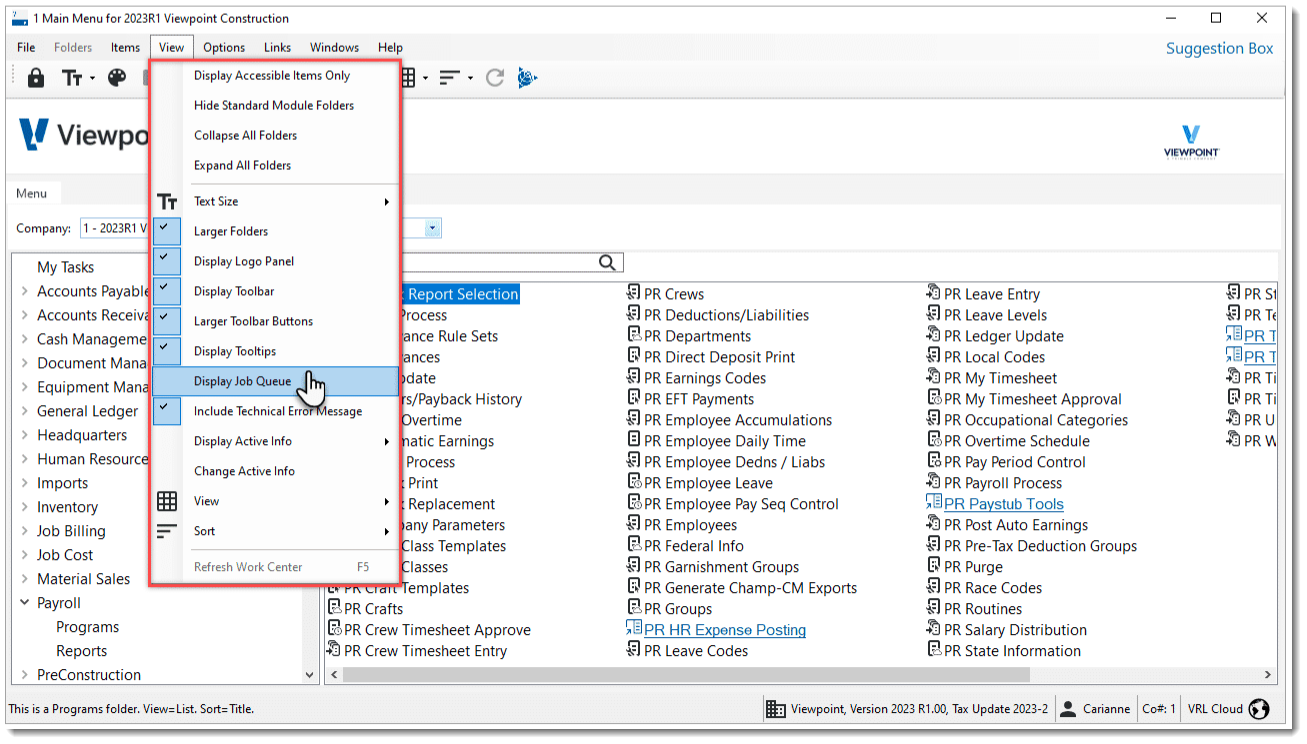This screenshot has width=1307, height=744.
Task: Expand the Accounts Payable folder chevron
Action: point(25,291)
